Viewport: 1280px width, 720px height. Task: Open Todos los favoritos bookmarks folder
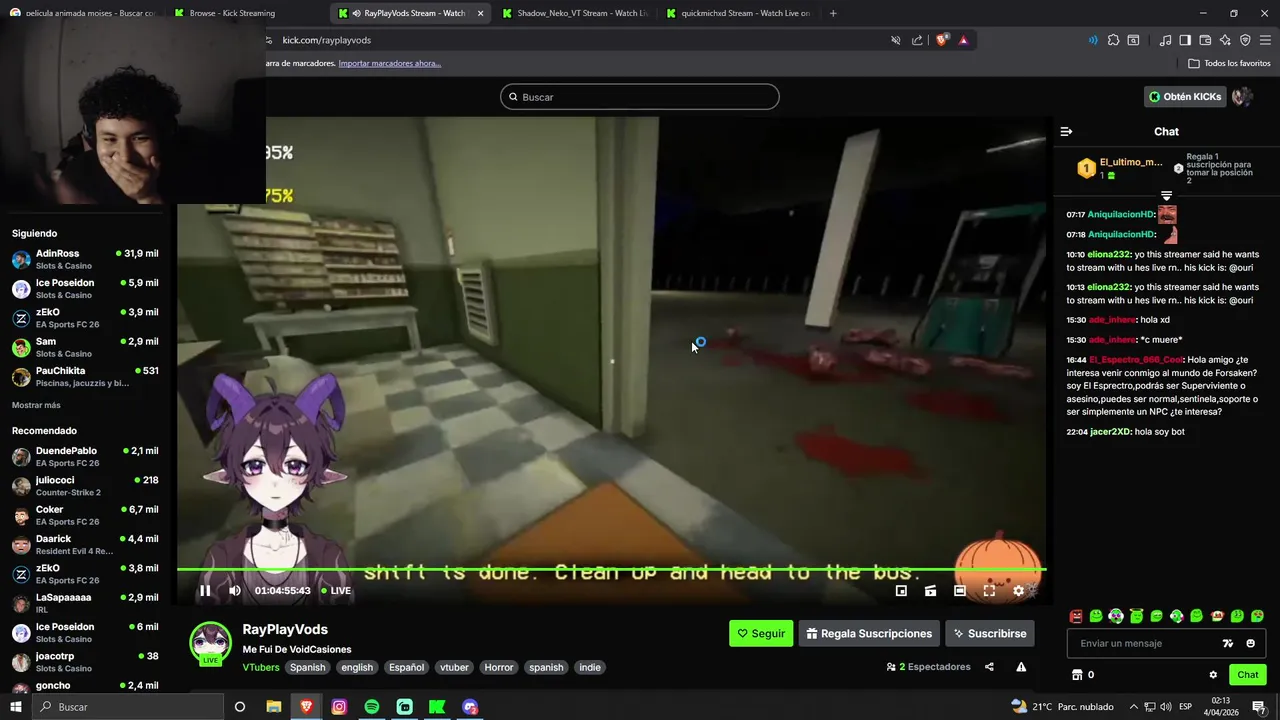1229,63
